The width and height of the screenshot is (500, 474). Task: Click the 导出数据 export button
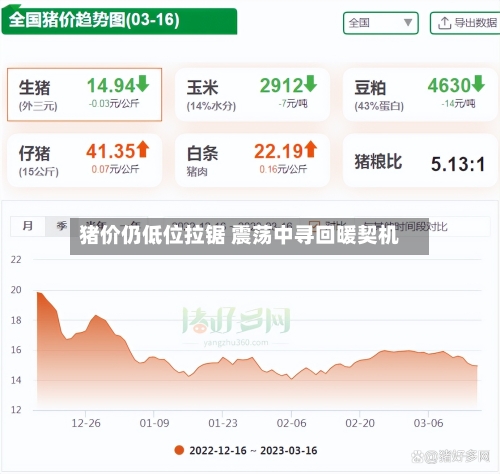click(x=465, y=23)
